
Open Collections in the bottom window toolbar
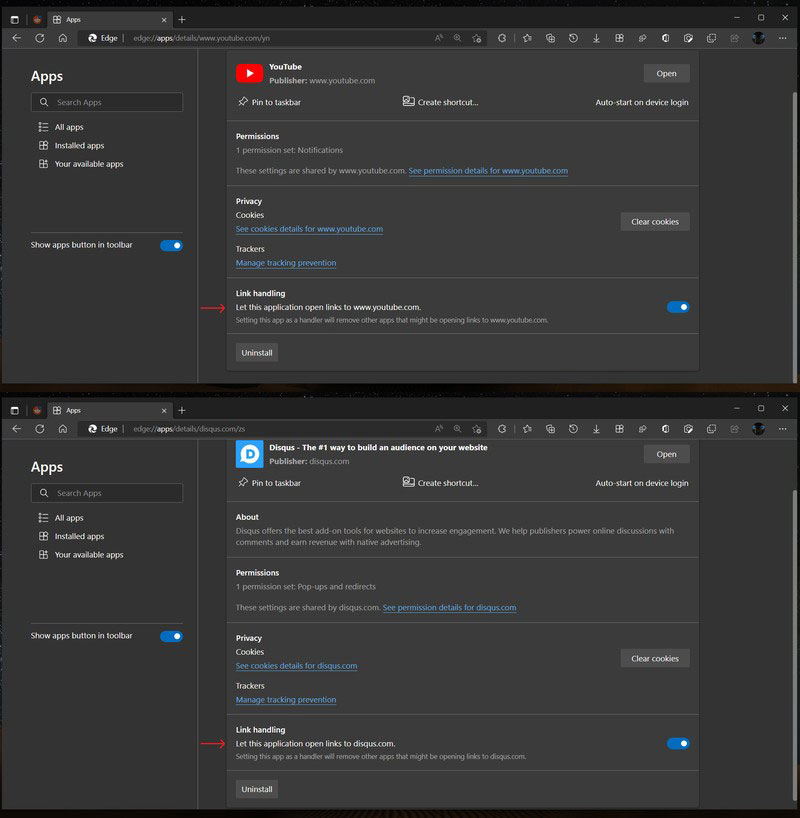click(x=550, y=429)
